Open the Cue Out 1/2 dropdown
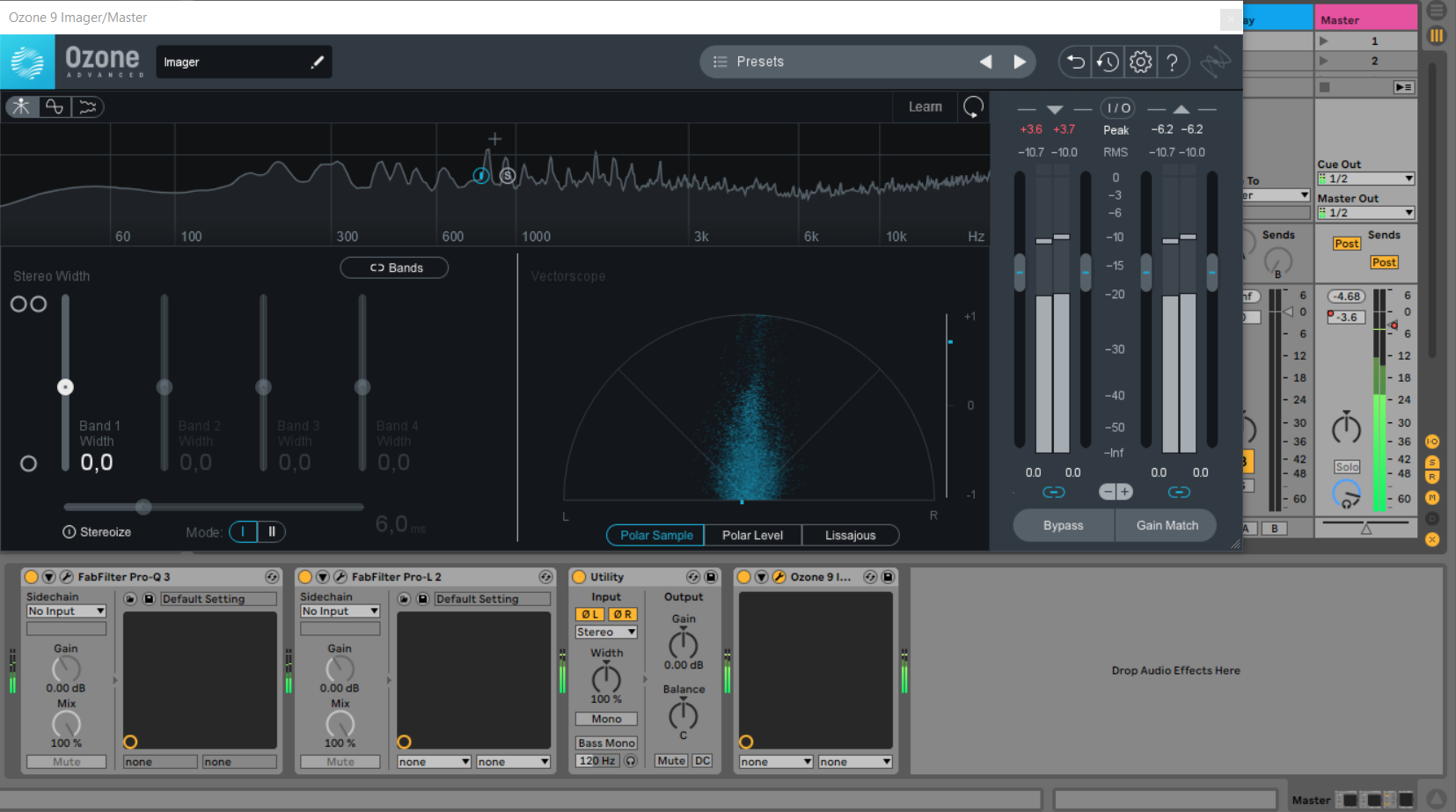This screenshot has height=812, width=1456. tap(1365, 179)
